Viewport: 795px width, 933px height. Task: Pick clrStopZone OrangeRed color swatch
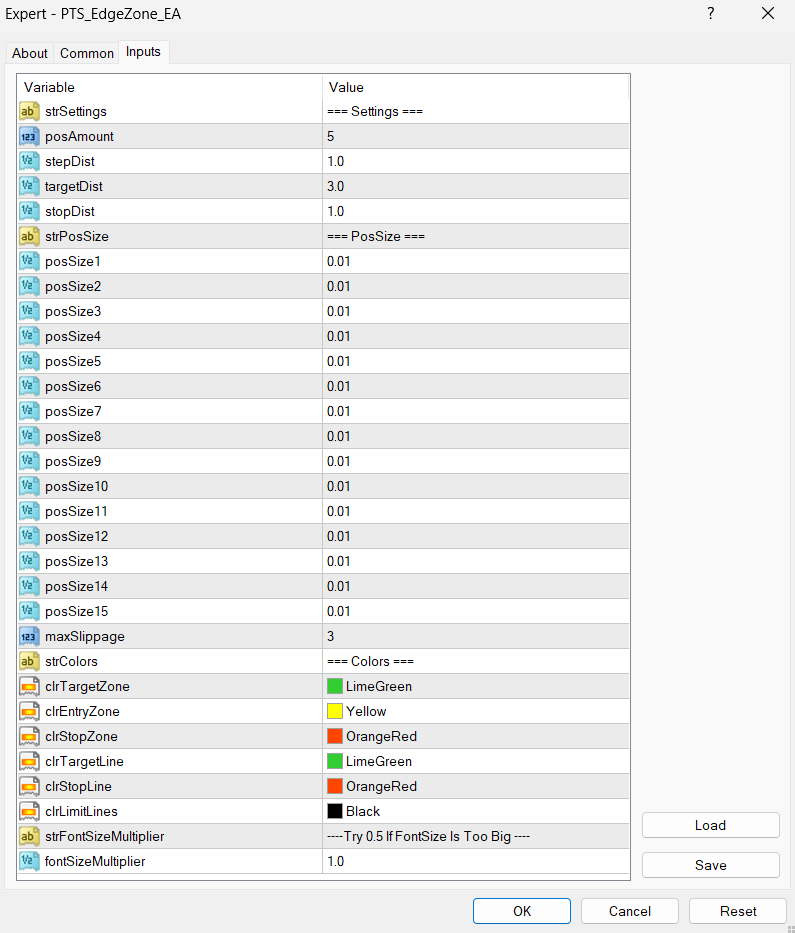pos(335,736)
